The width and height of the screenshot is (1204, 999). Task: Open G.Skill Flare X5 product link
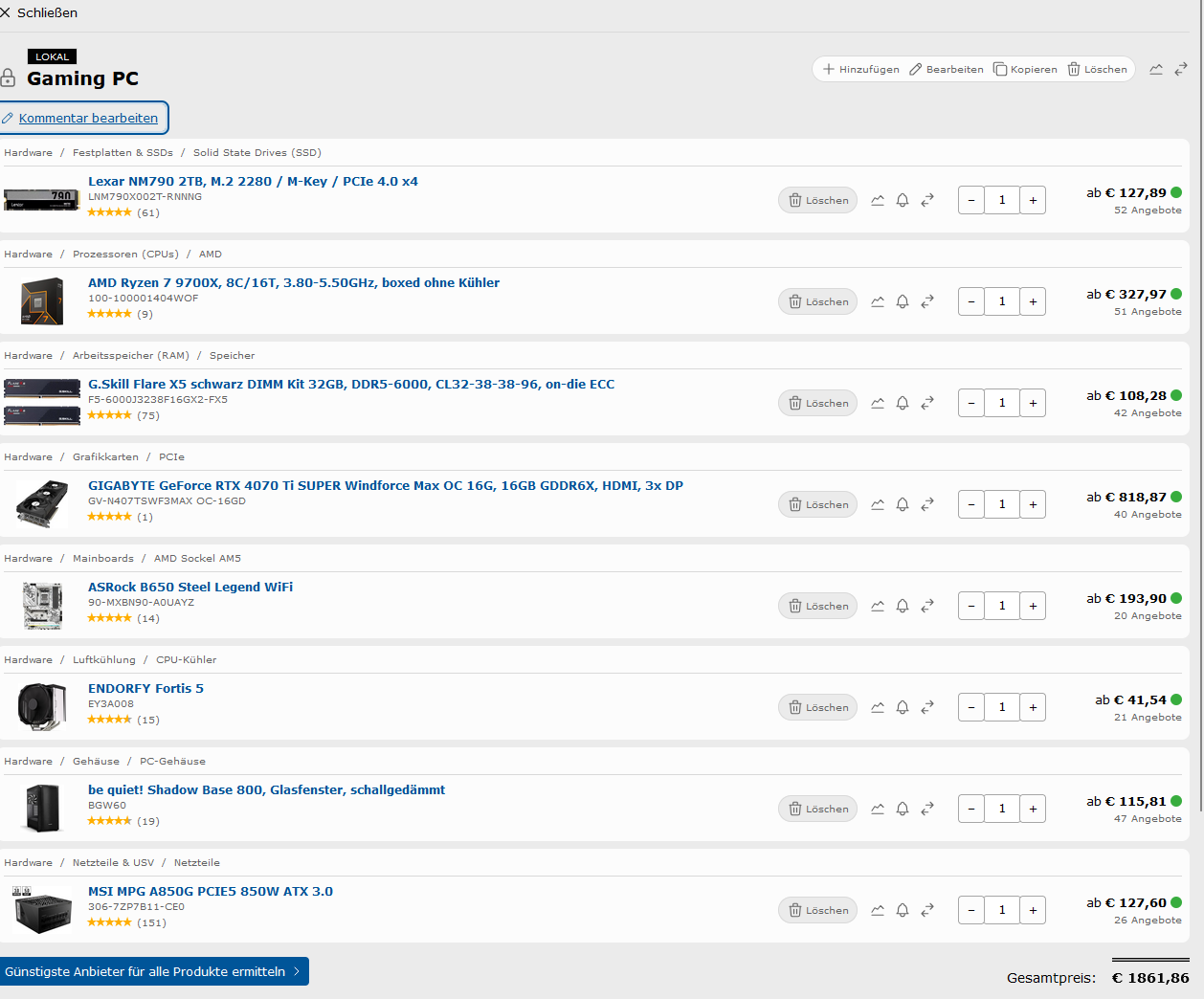point(351,384)
